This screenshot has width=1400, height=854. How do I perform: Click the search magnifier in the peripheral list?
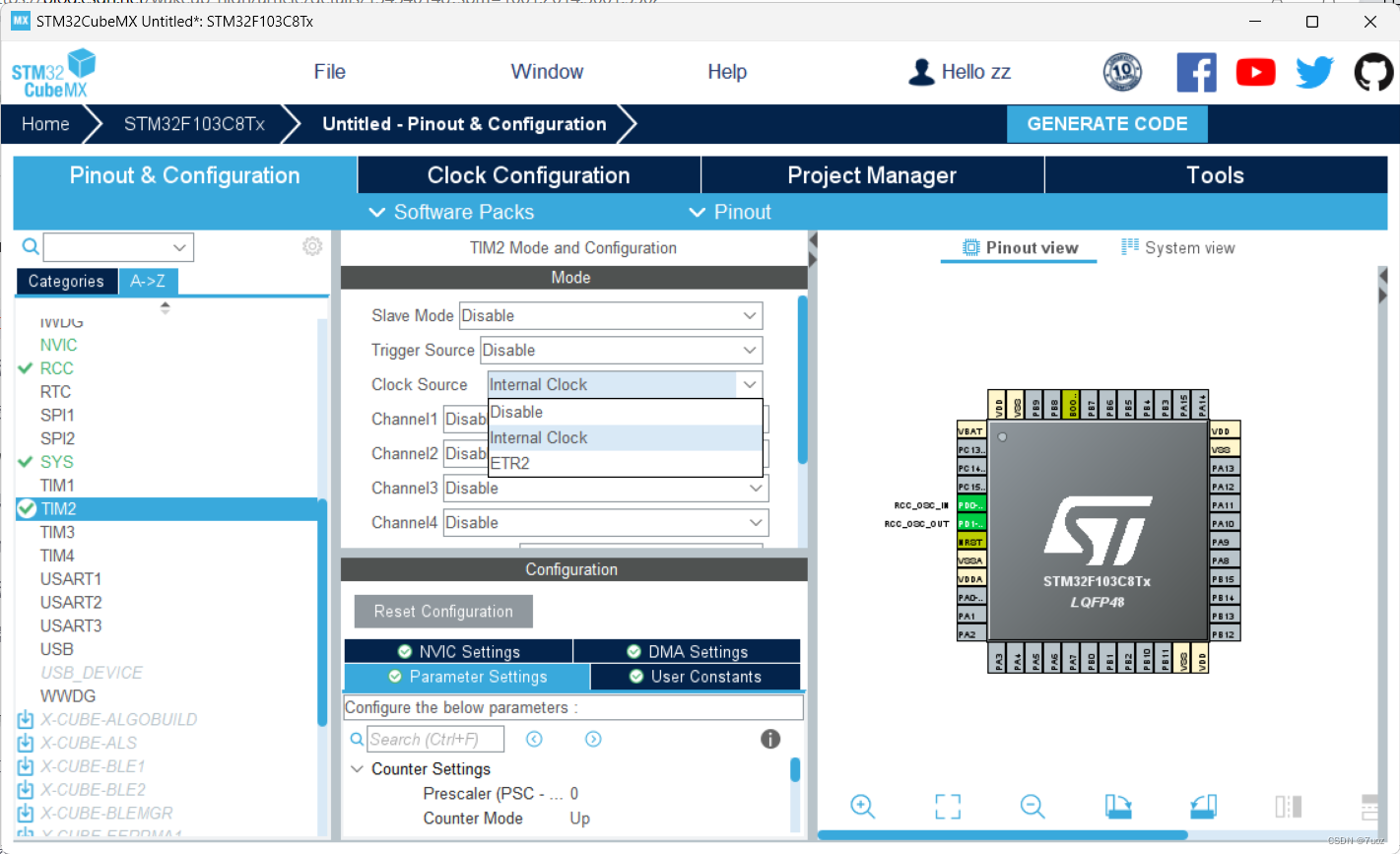tap(31, 246)
